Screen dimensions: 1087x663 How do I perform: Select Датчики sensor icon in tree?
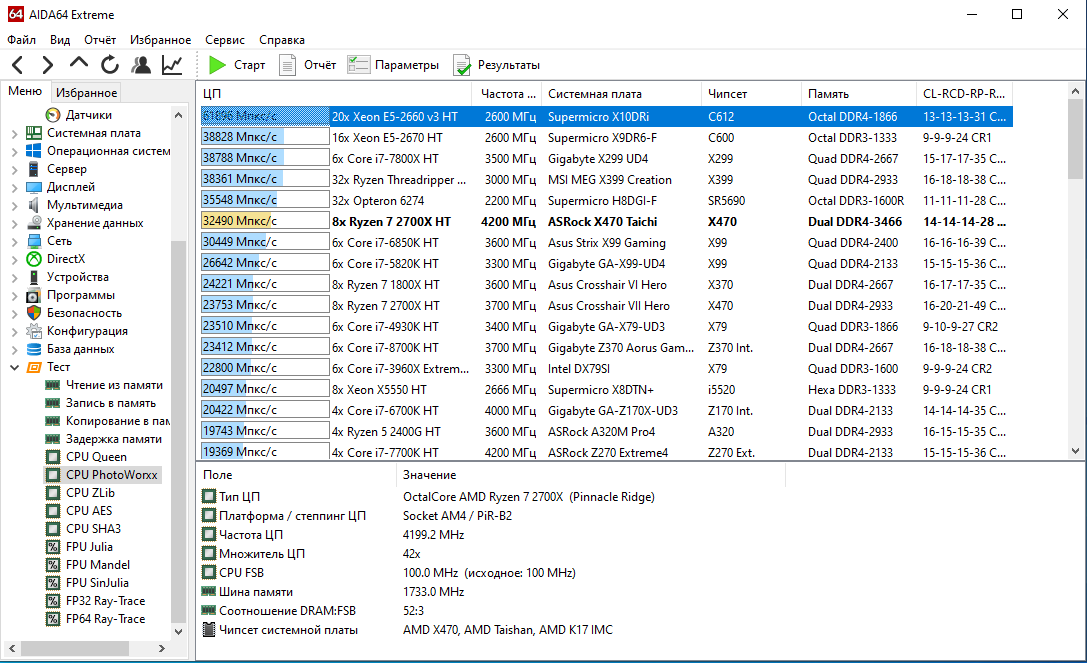53,115
